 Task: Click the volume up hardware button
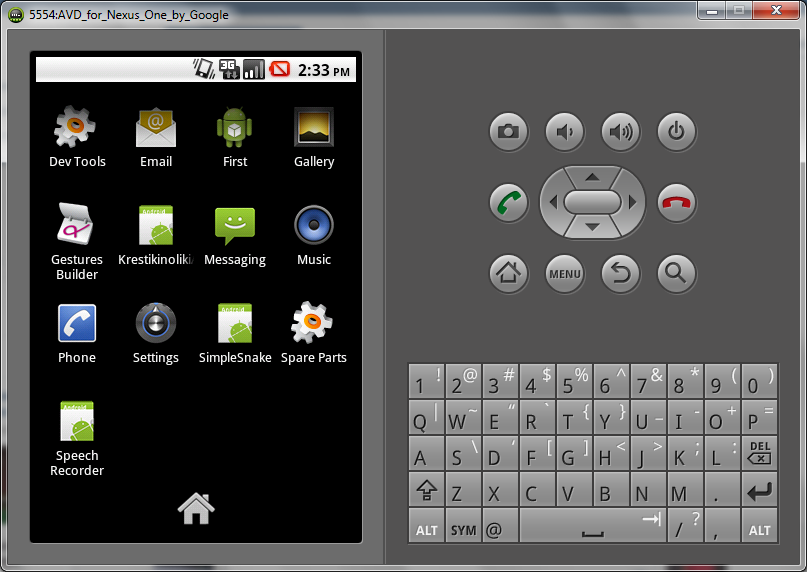[621, 132]
